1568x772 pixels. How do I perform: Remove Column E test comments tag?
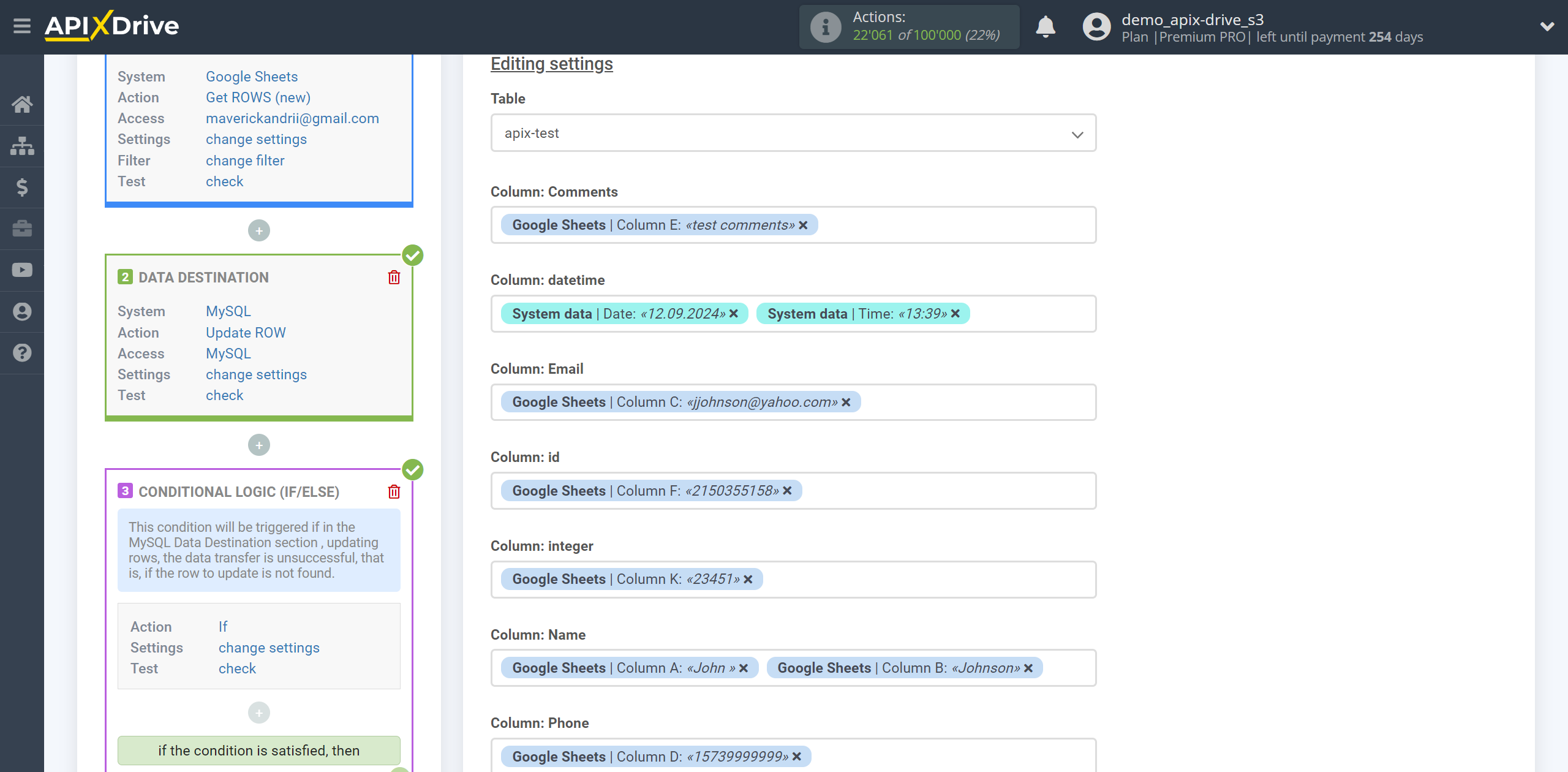click(x=803, y=225)
